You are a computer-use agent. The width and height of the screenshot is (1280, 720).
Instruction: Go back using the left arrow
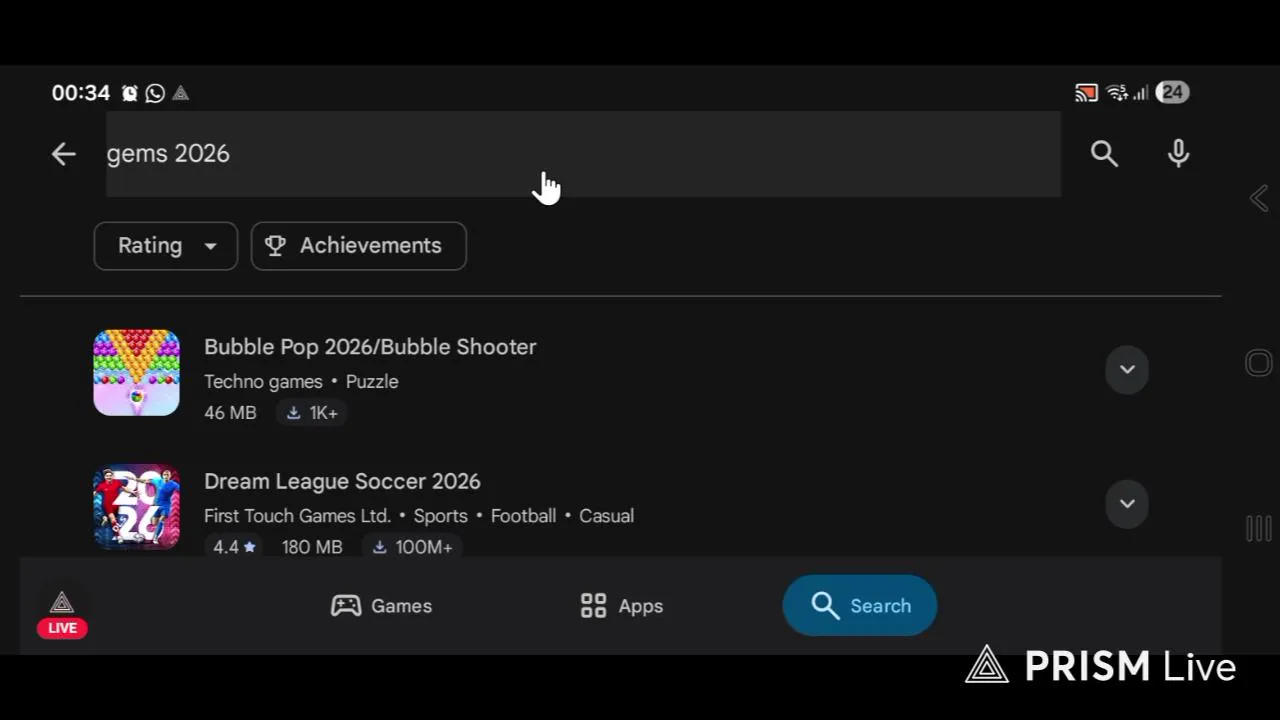(x=63, y=154)
